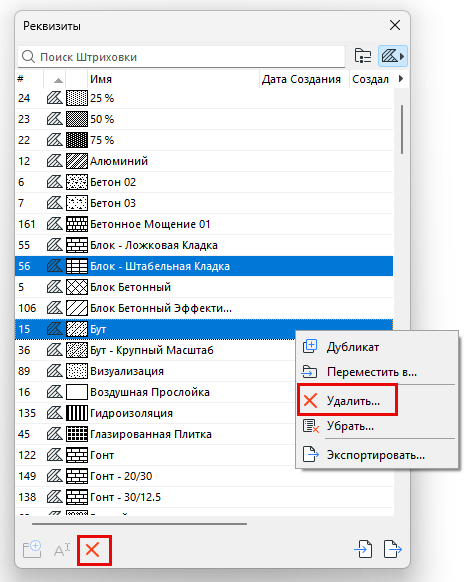476x582 pixels.
Task: Select the Бетон 02 fill row
Action: click(x=204, y=182)
